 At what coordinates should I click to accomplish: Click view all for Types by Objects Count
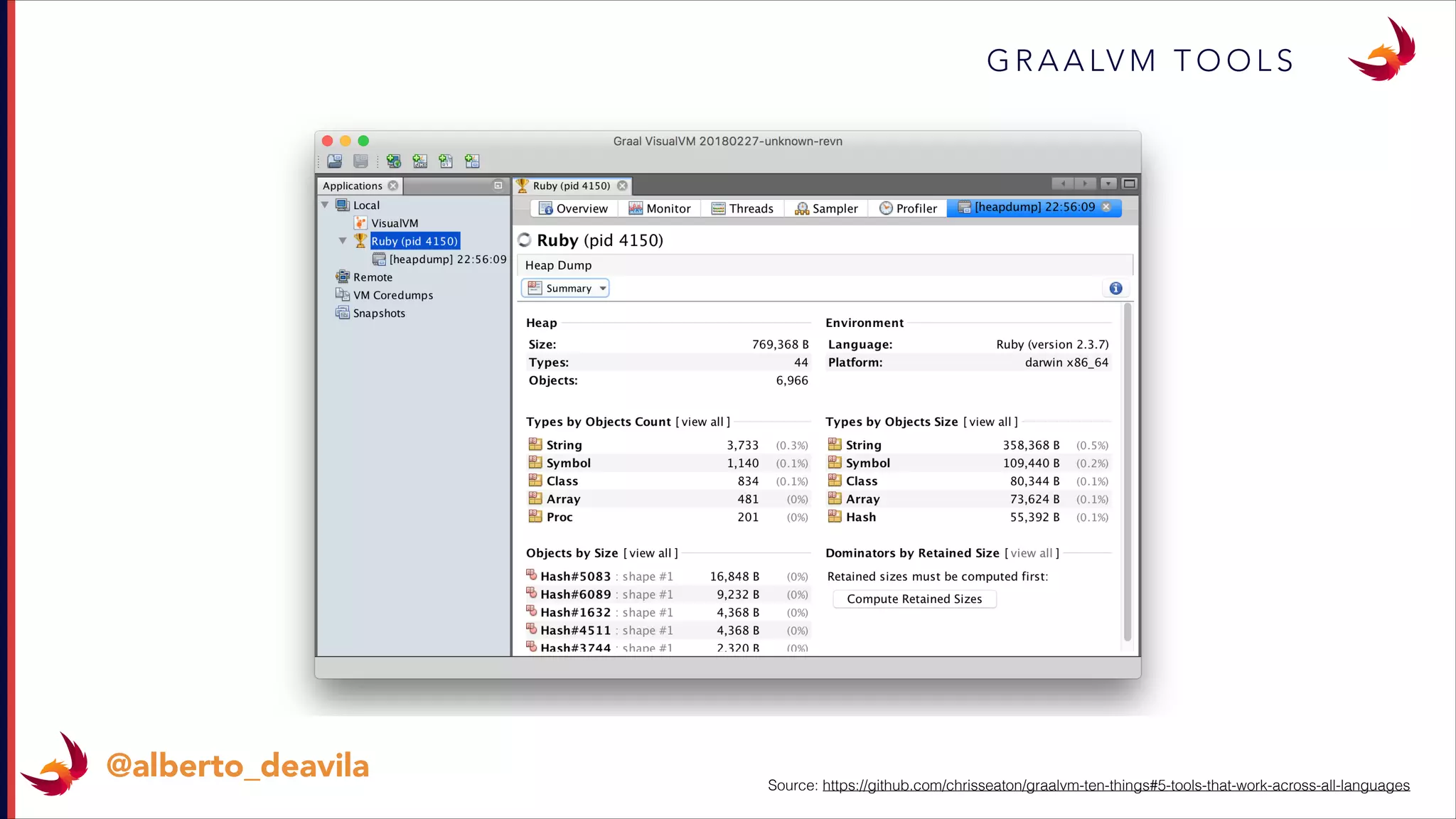(x=702, y=422)
